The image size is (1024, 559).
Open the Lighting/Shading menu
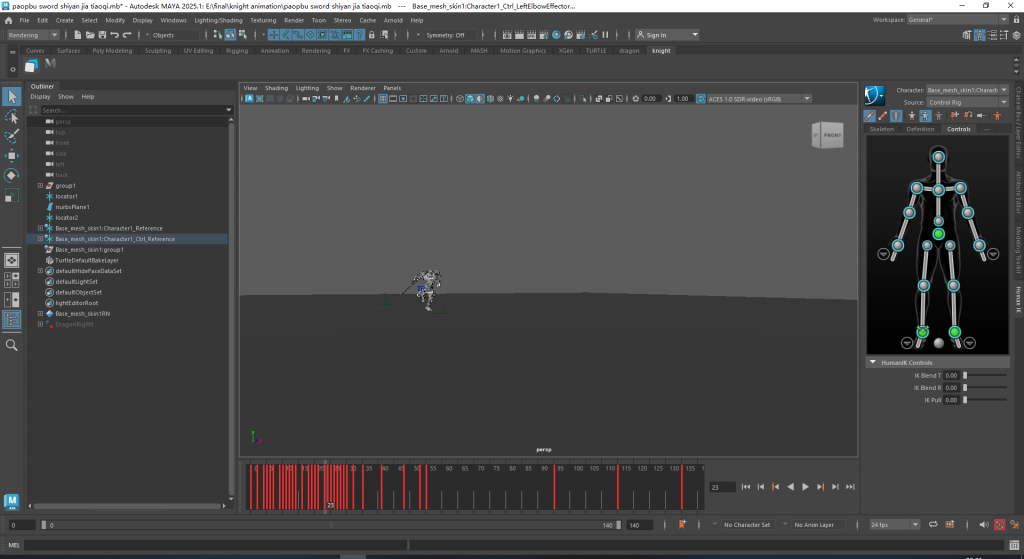pyautogui.click(x=217, y=19)
